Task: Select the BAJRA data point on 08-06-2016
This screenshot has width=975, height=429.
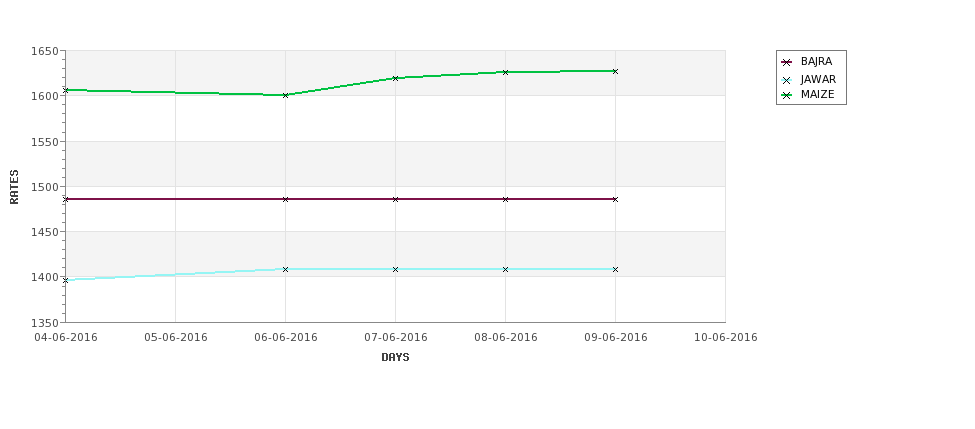Action: (506, 199)
